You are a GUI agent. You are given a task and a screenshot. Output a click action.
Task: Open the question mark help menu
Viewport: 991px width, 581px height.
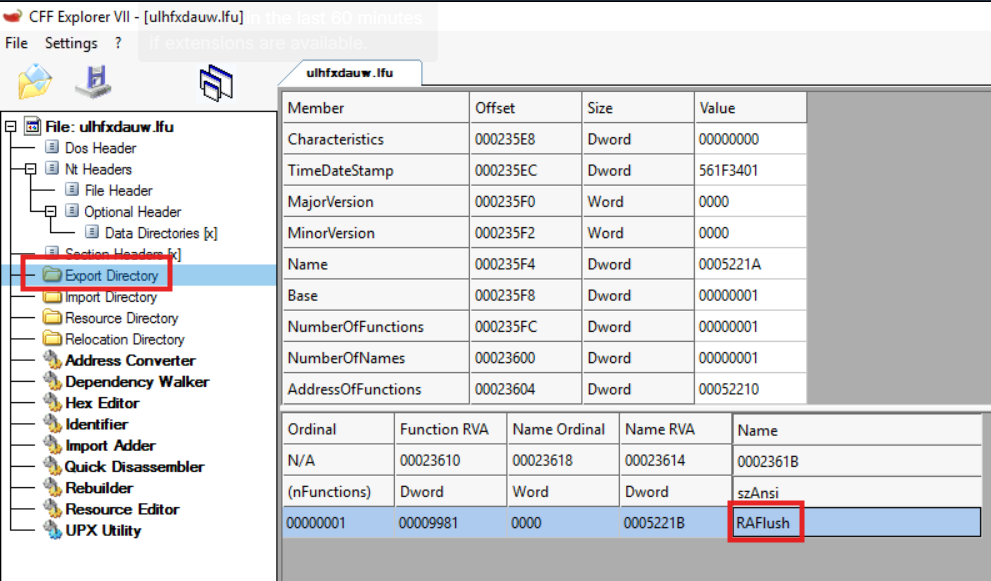(118, 43)
